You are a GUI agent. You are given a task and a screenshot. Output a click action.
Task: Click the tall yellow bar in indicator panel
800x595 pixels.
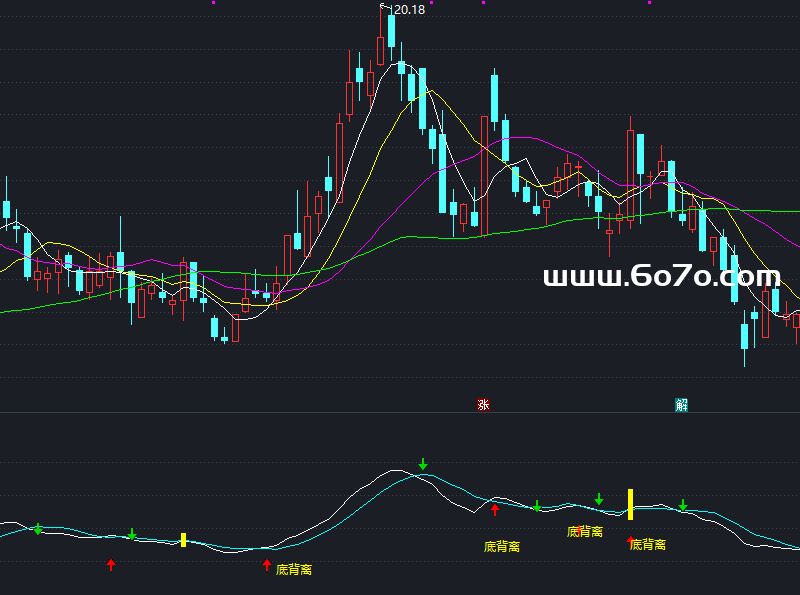pos(631,504)
